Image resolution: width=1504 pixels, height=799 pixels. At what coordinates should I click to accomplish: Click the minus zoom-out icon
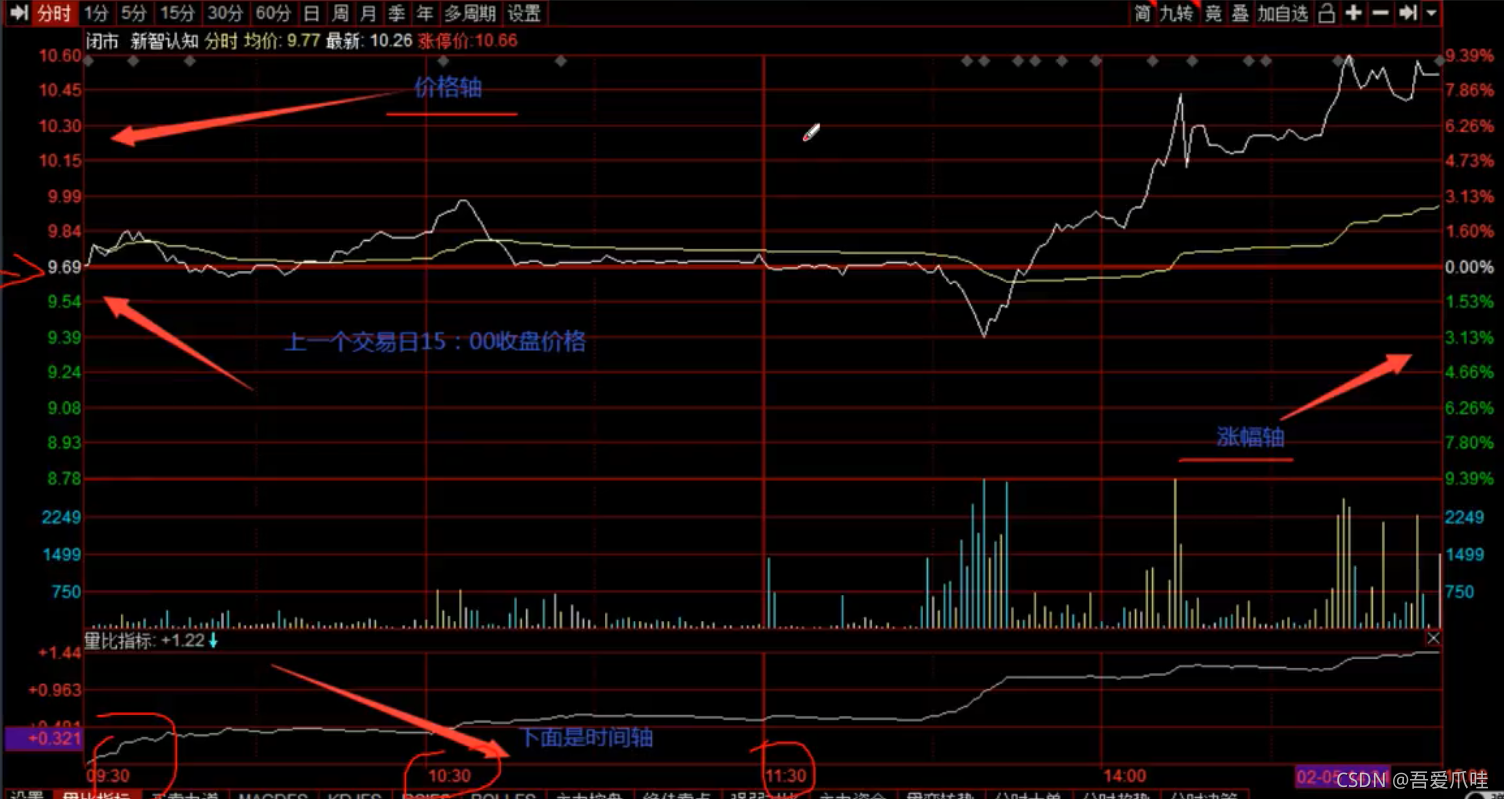tap(1381, 13)
